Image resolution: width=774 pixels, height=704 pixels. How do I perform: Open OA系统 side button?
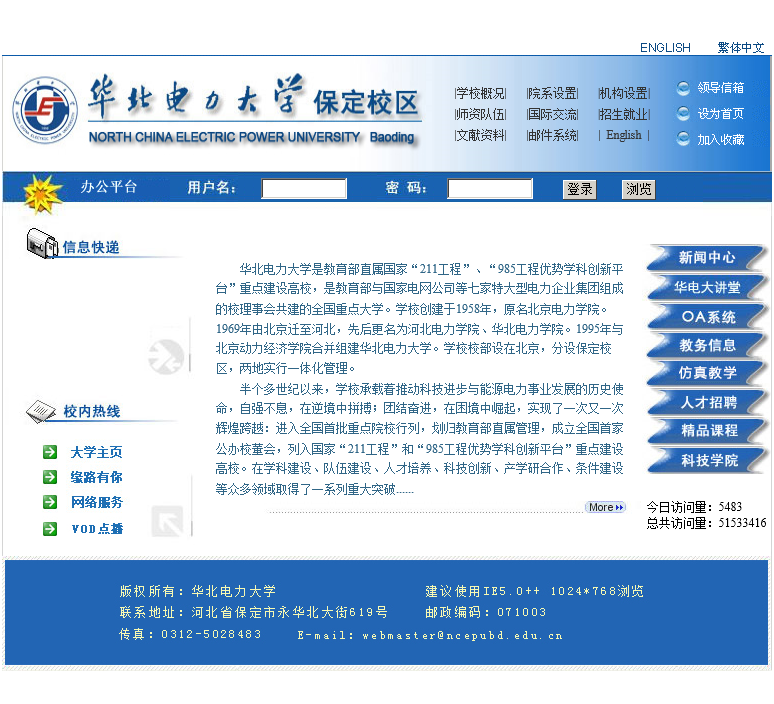click(706, 316)
